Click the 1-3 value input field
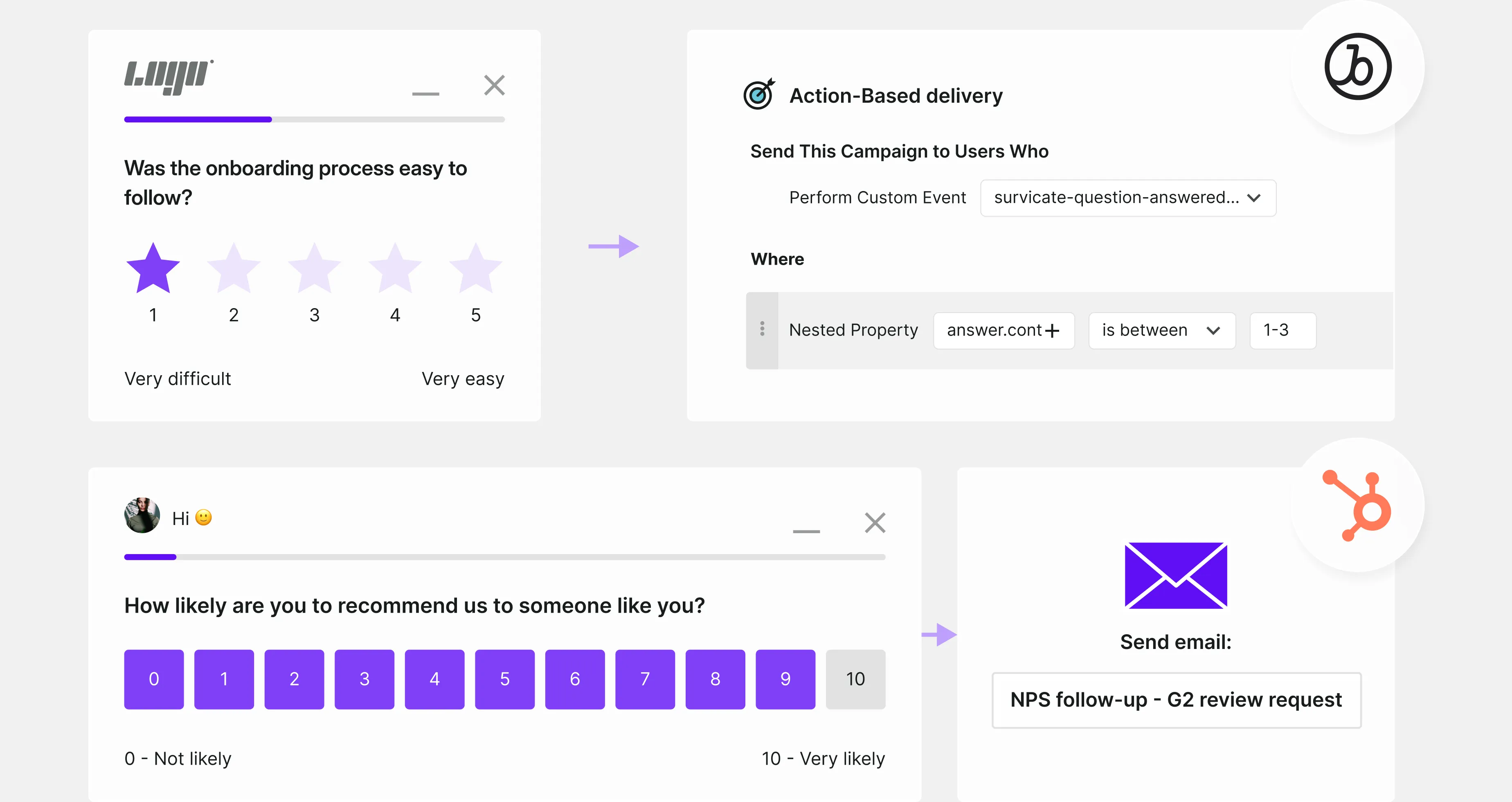 (x=1282, y=331)
